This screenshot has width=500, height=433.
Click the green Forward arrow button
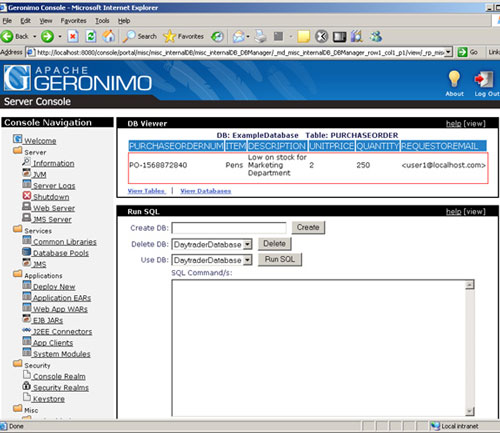coord(47,36)
